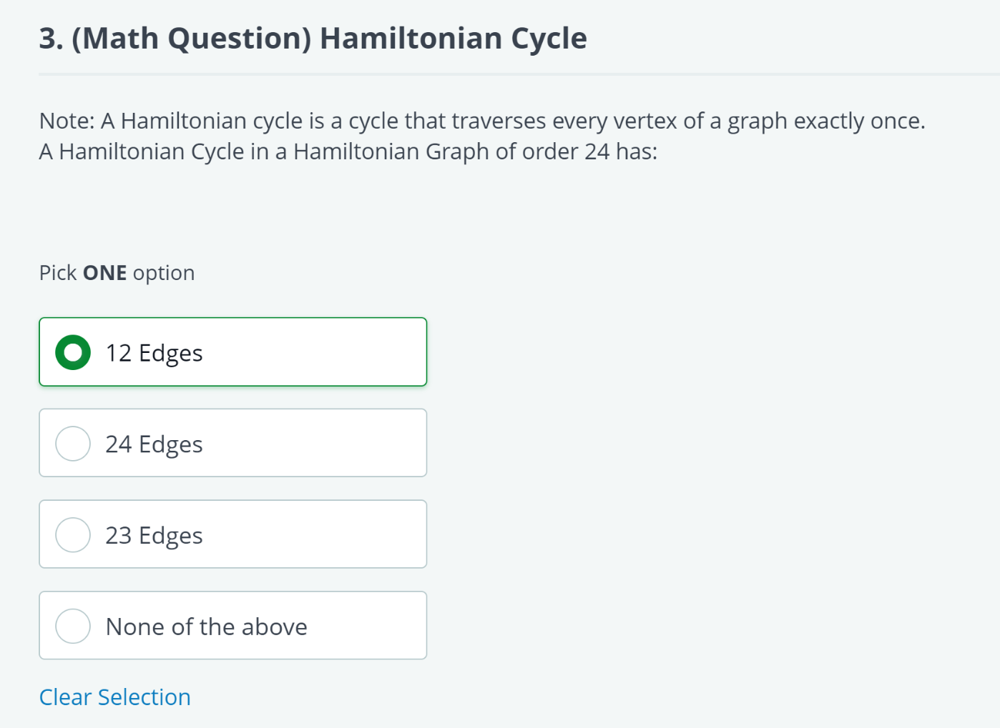Click the "24 Edges" label text

pos(154,444)
